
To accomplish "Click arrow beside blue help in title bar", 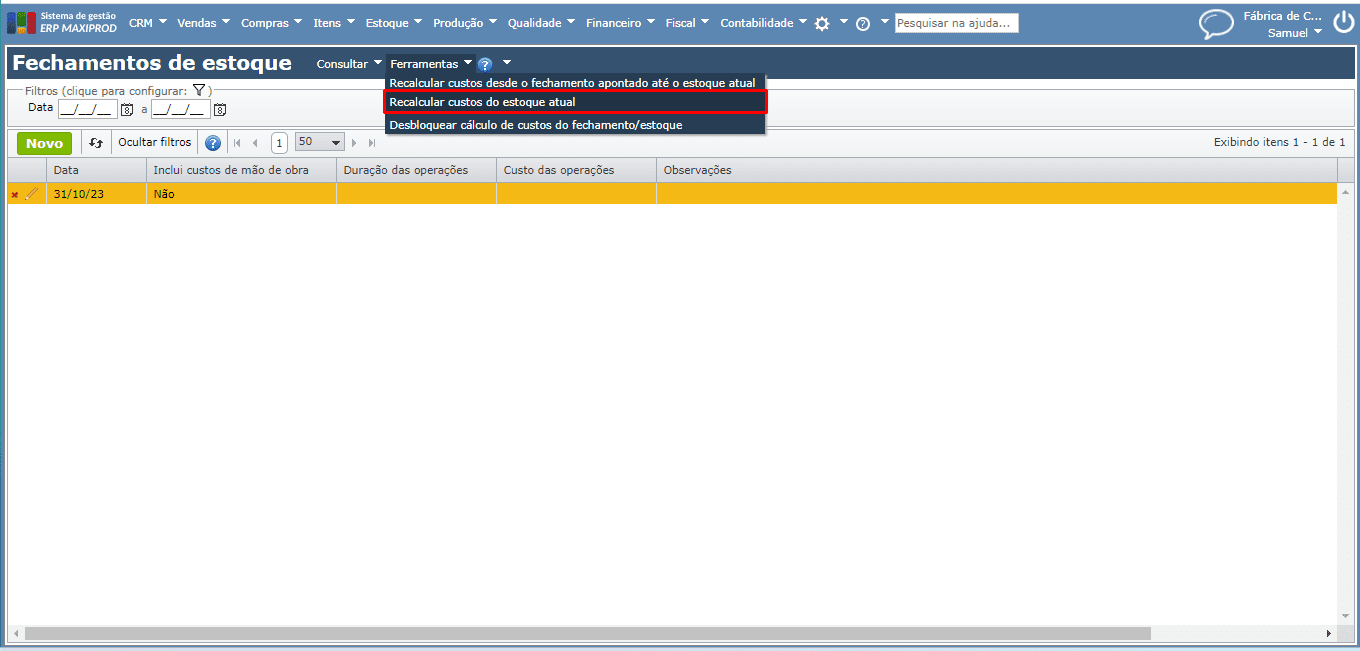I will point(507,63).
